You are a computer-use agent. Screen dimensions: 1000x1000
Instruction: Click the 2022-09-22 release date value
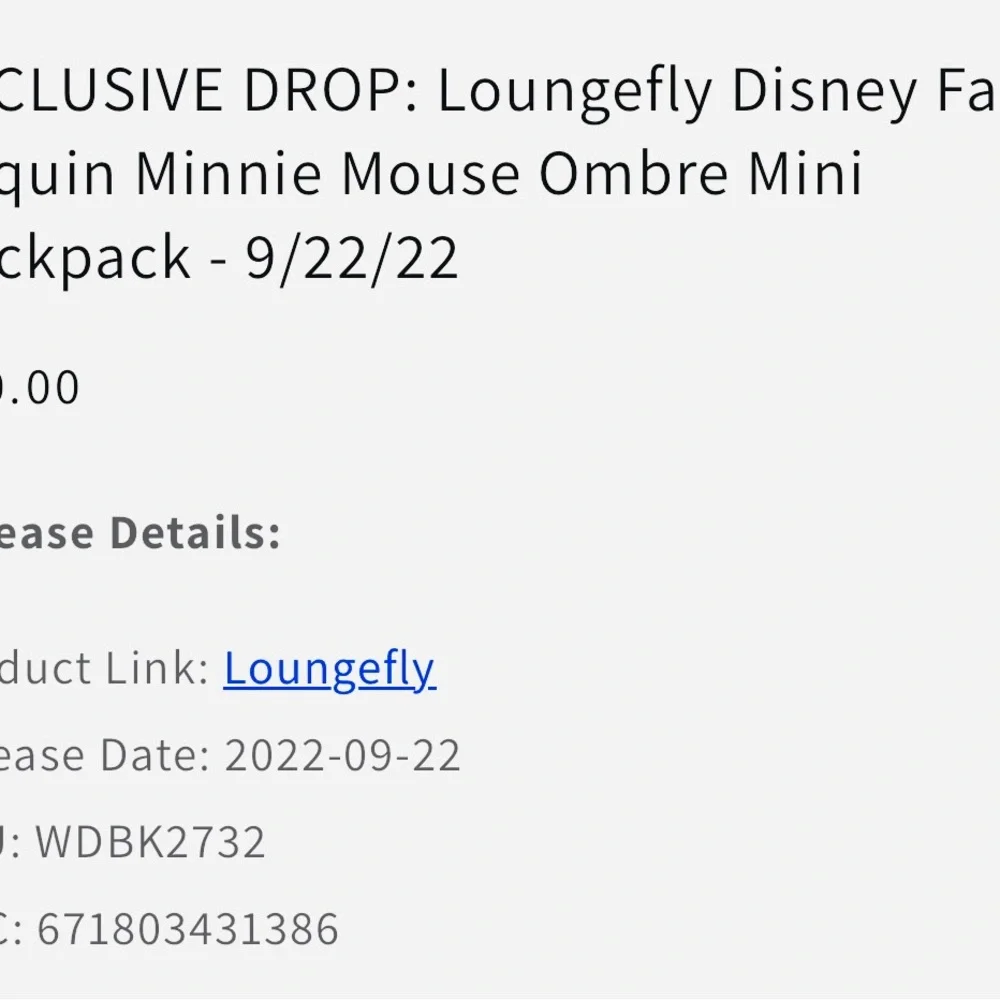point(342,756)
